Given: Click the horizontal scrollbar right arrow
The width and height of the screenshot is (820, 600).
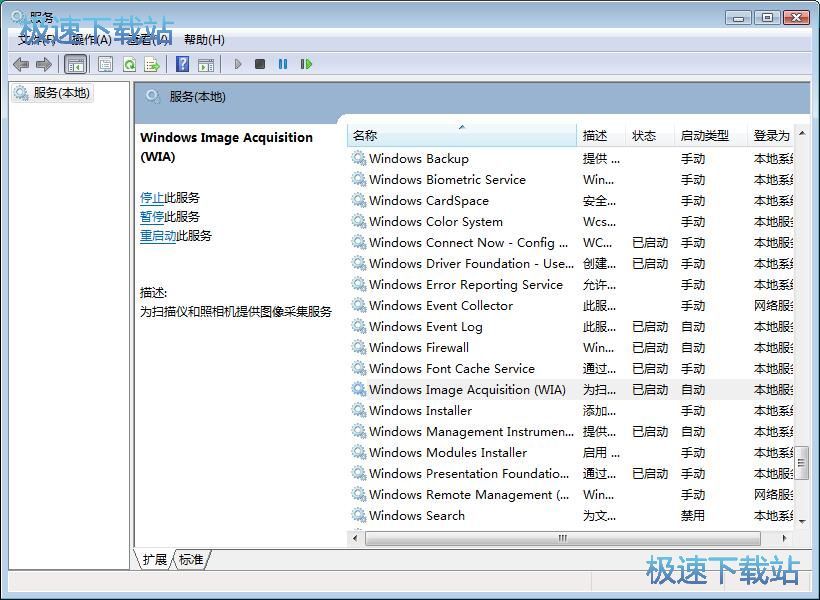Looking at the screenshot, I should (784, 538).
